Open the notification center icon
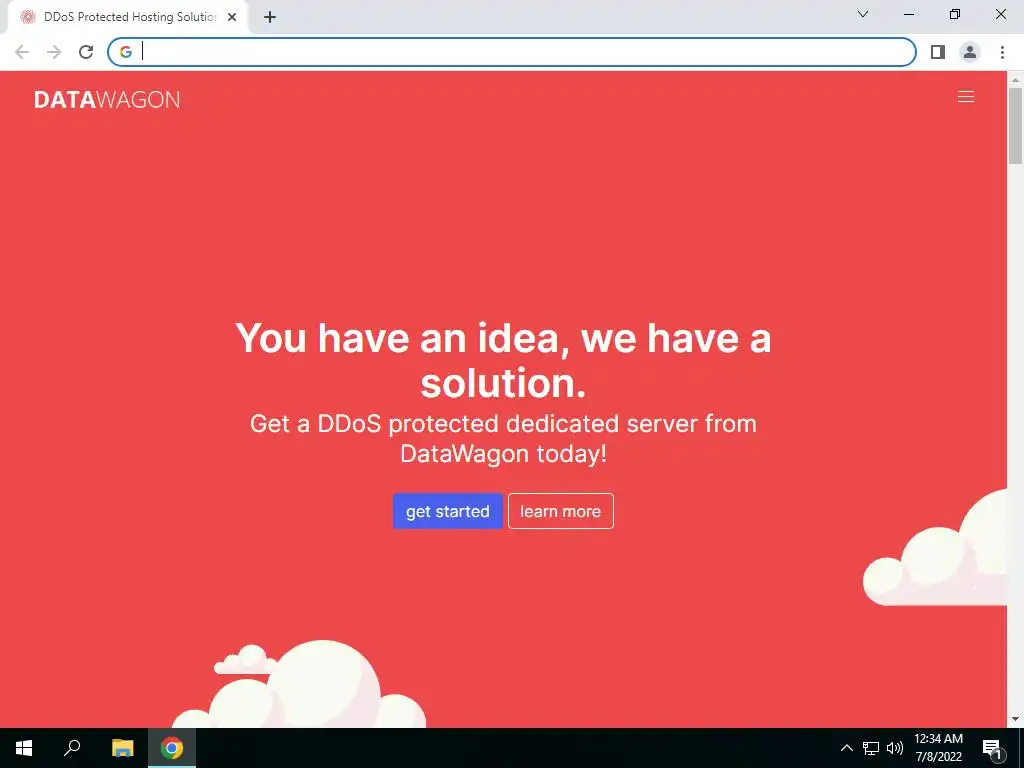The width and height of the screenshot is (1024, 768). tap(993, 748)
